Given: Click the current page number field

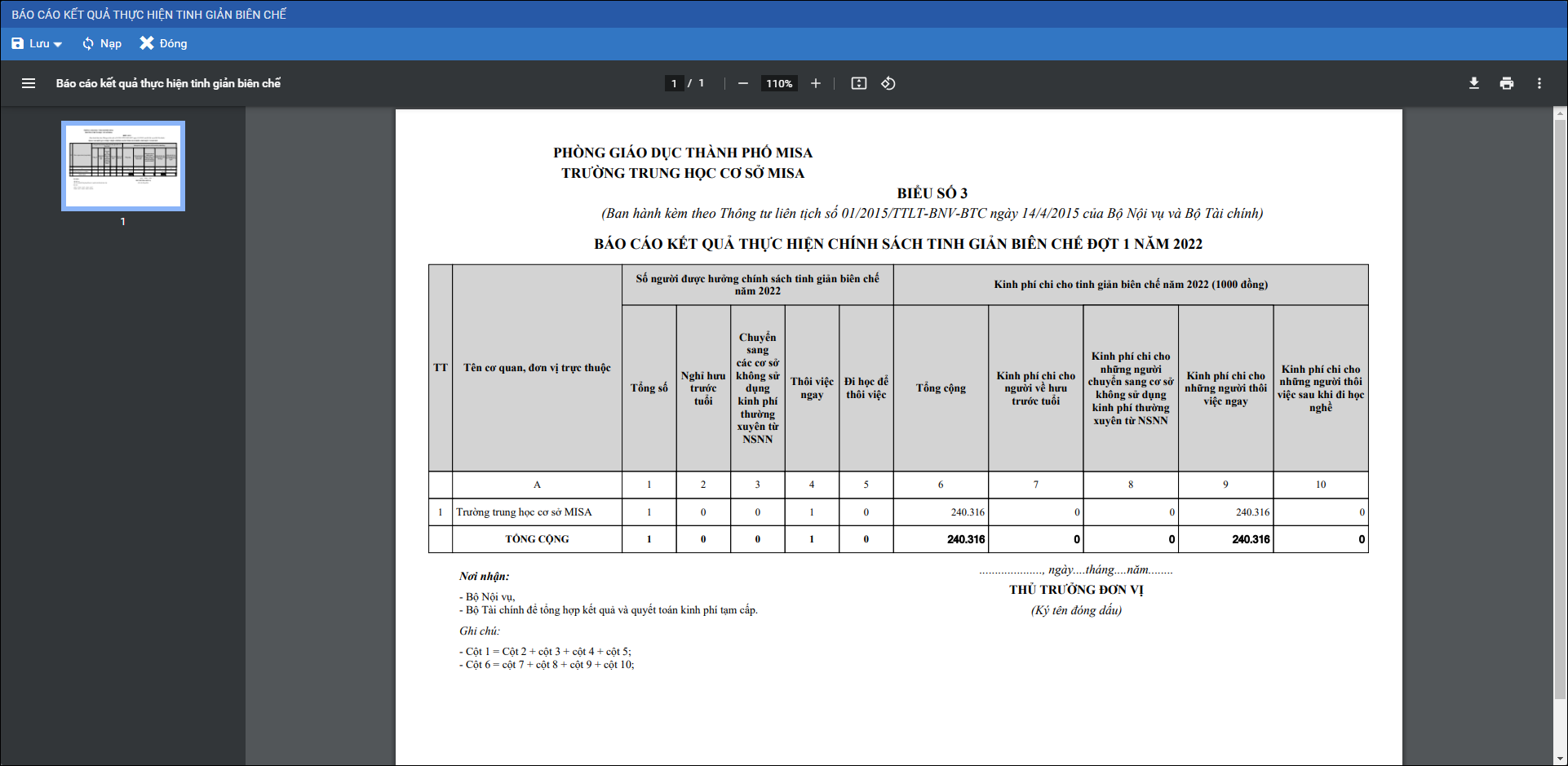Looking at the screenshot, I should pyautogui.click(x=674, y=83).
